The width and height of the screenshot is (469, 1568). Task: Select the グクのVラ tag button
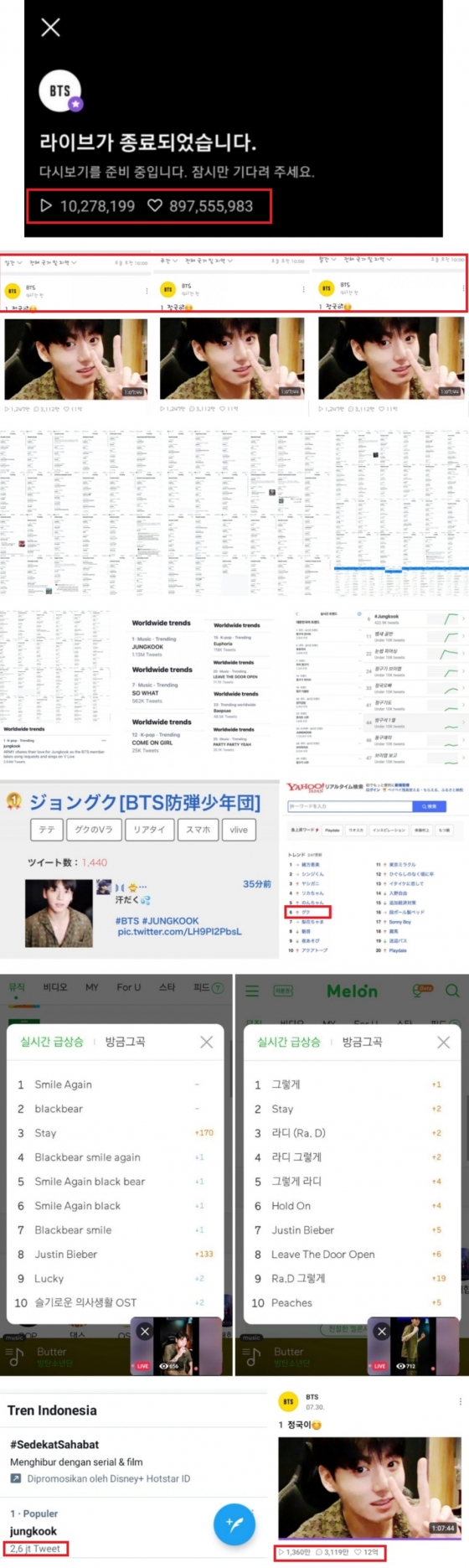pyautogui.click(x=94, y=829)
